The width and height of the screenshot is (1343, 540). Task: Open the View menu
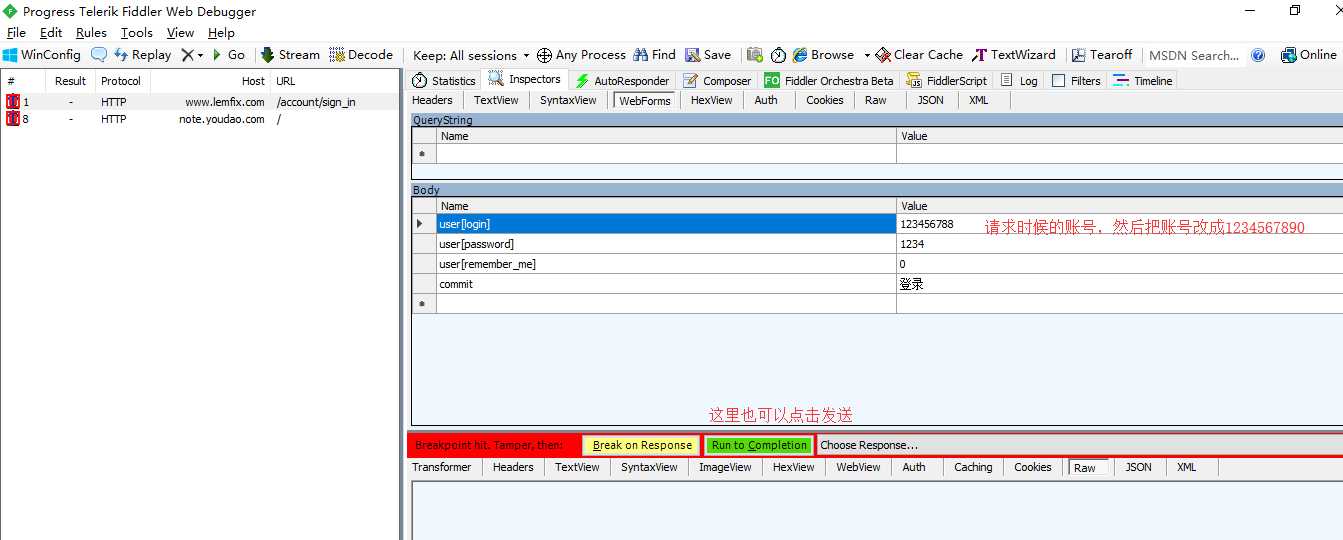[x=180, y=32]
